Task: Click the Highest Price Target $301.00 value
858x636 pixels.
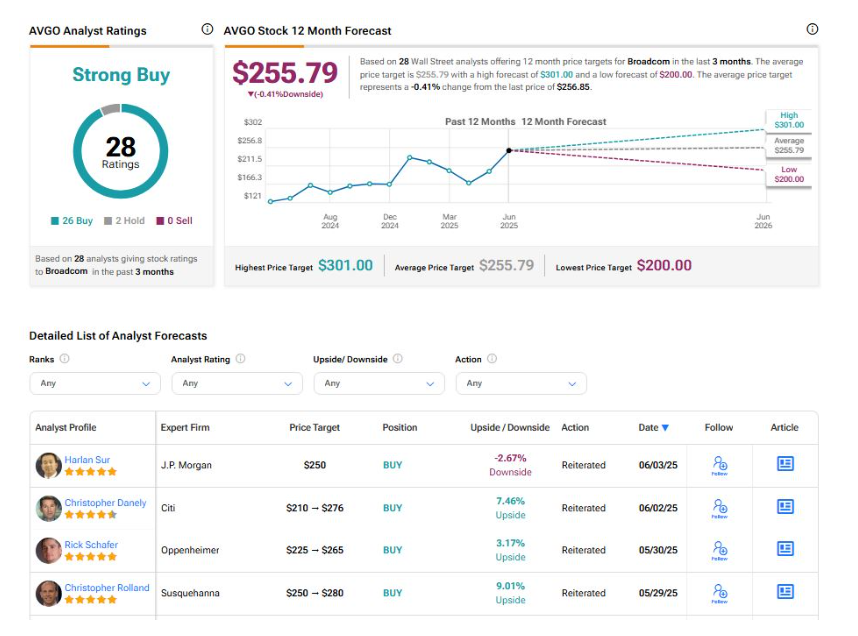Action: pos(345,265)
